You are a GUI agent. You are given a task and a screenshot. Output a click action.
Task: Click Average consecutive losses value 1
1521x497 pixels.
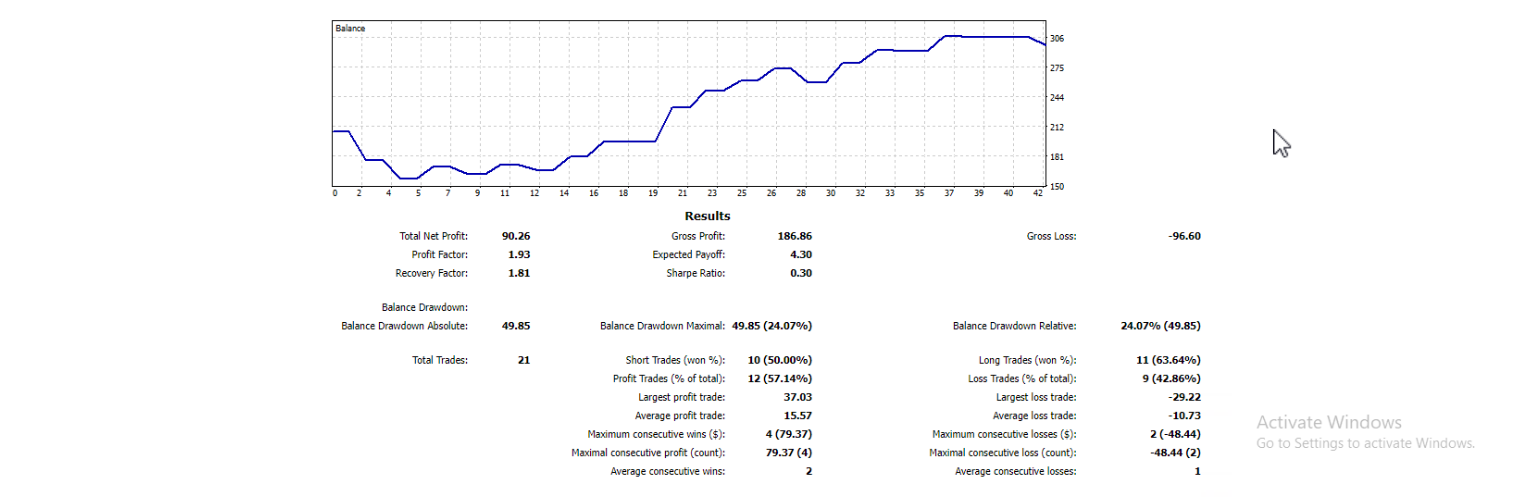pyautogui.click(x=1197, y=472)
